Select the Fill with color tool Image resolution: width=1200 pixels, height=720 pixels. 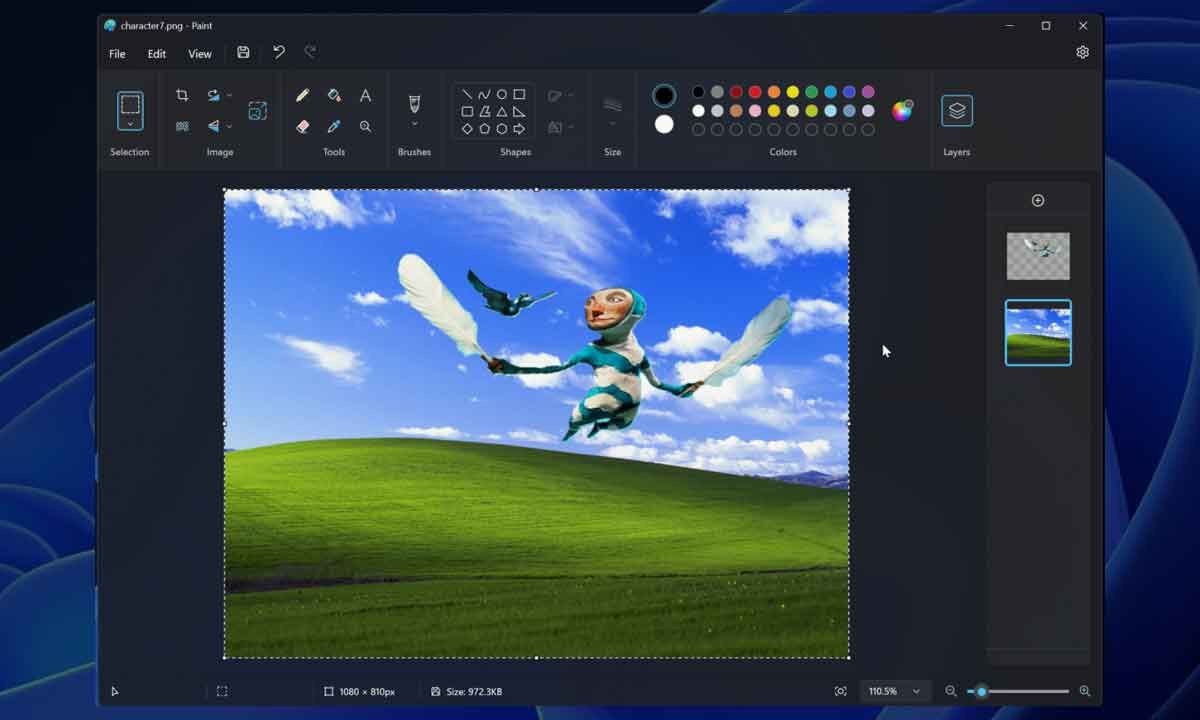pyautogui.click(x=334, y=95)
